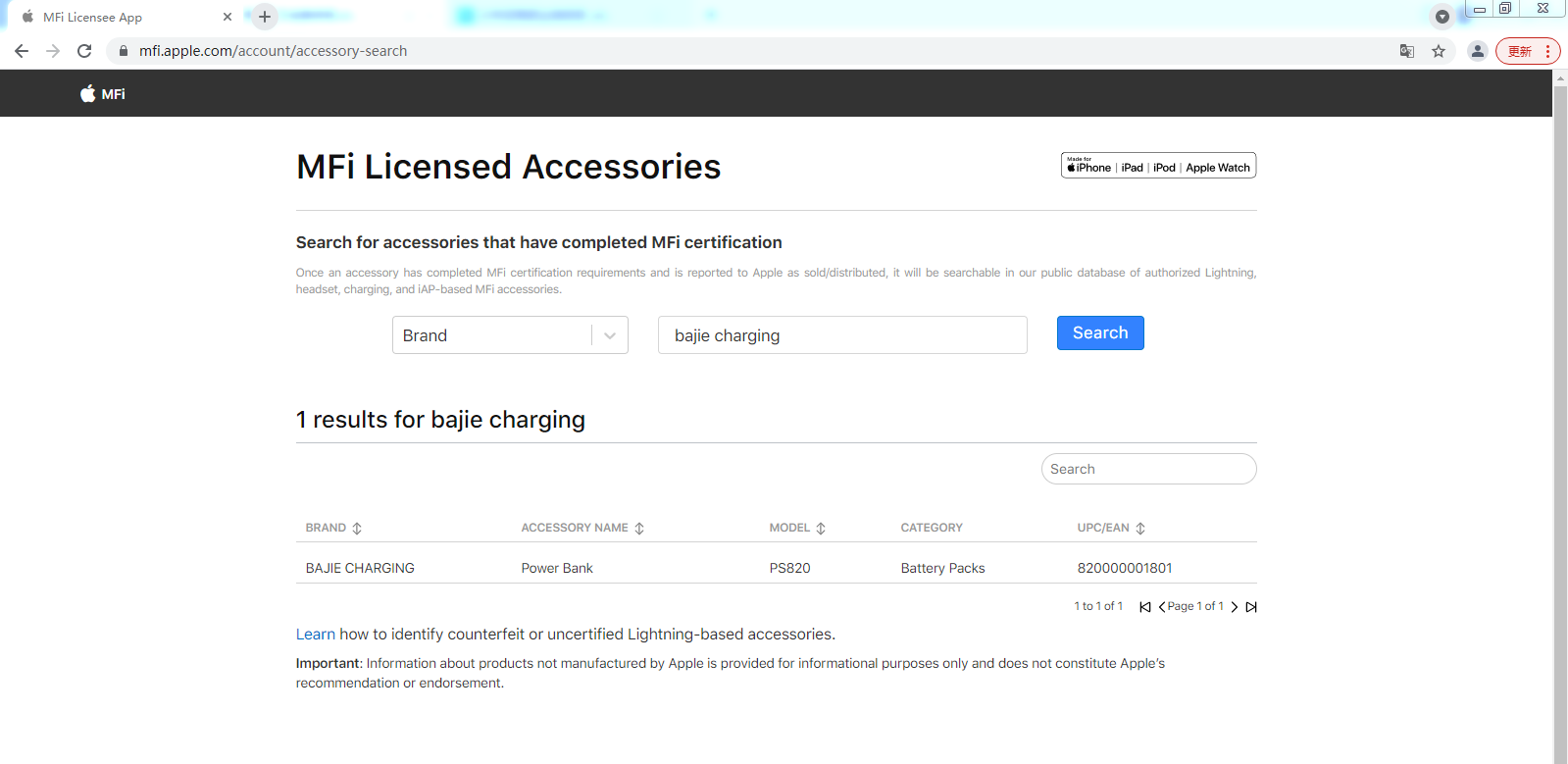Viewport: 1568px width, 764px height.
Task: Click the 820000001801 UPC value
Action: point(1125,568)
